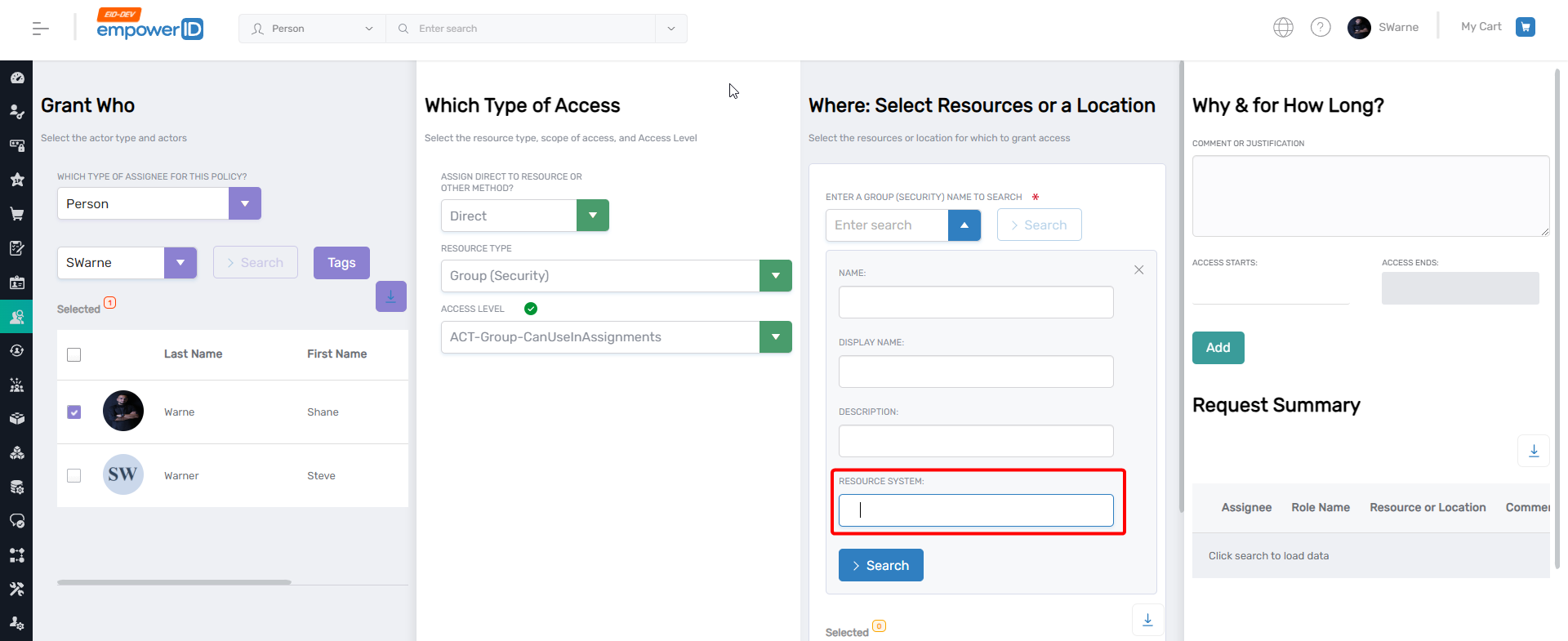Click the Access Ends date field
Screen dimensions: 1568x641
coord(1460,288)
